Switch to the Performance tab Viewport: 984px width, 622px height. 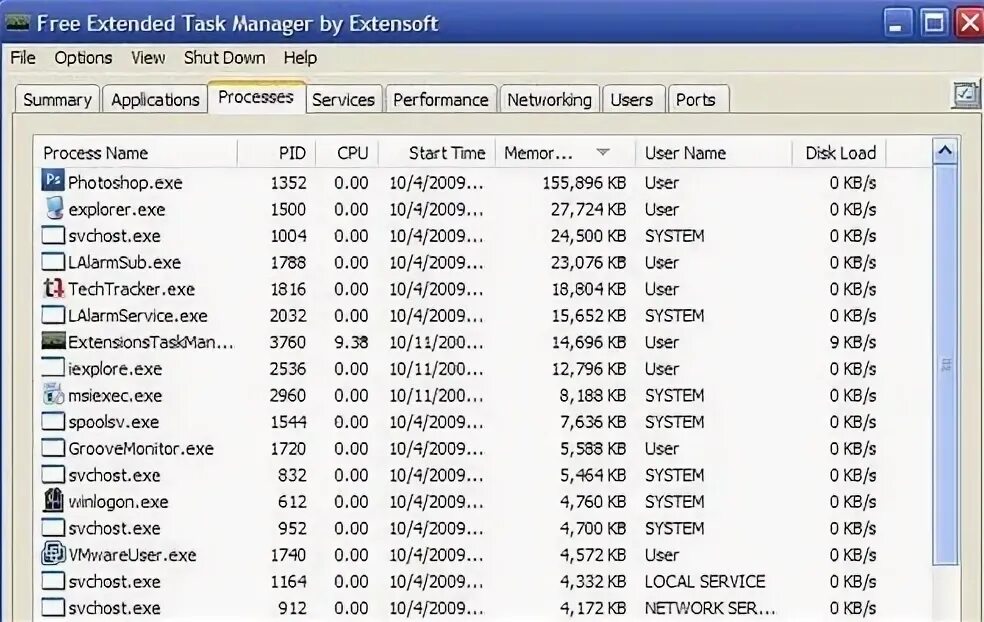440,100
